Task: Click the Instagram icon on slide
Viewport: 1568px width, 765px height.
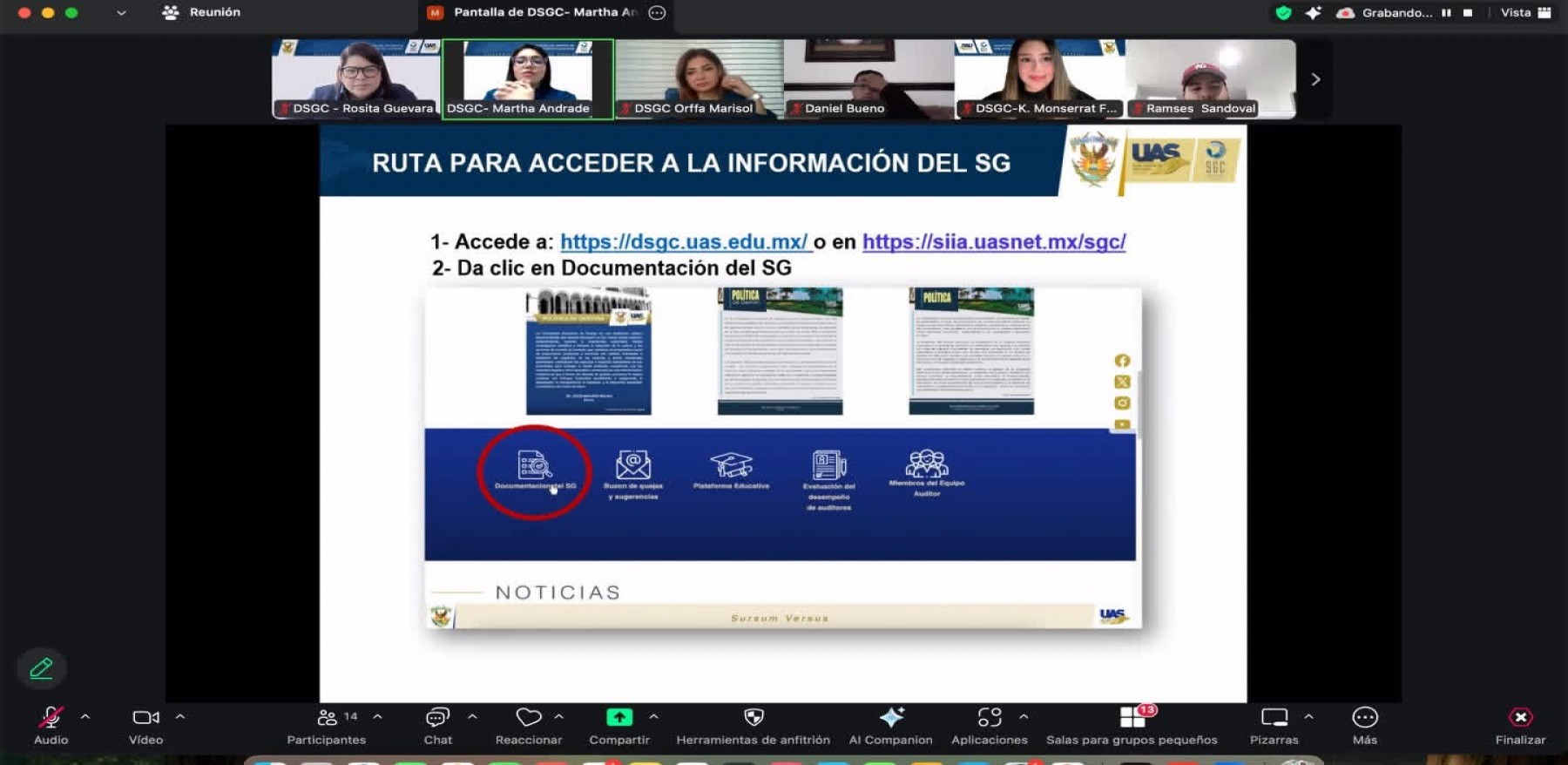Action: tap(1122, 403)
